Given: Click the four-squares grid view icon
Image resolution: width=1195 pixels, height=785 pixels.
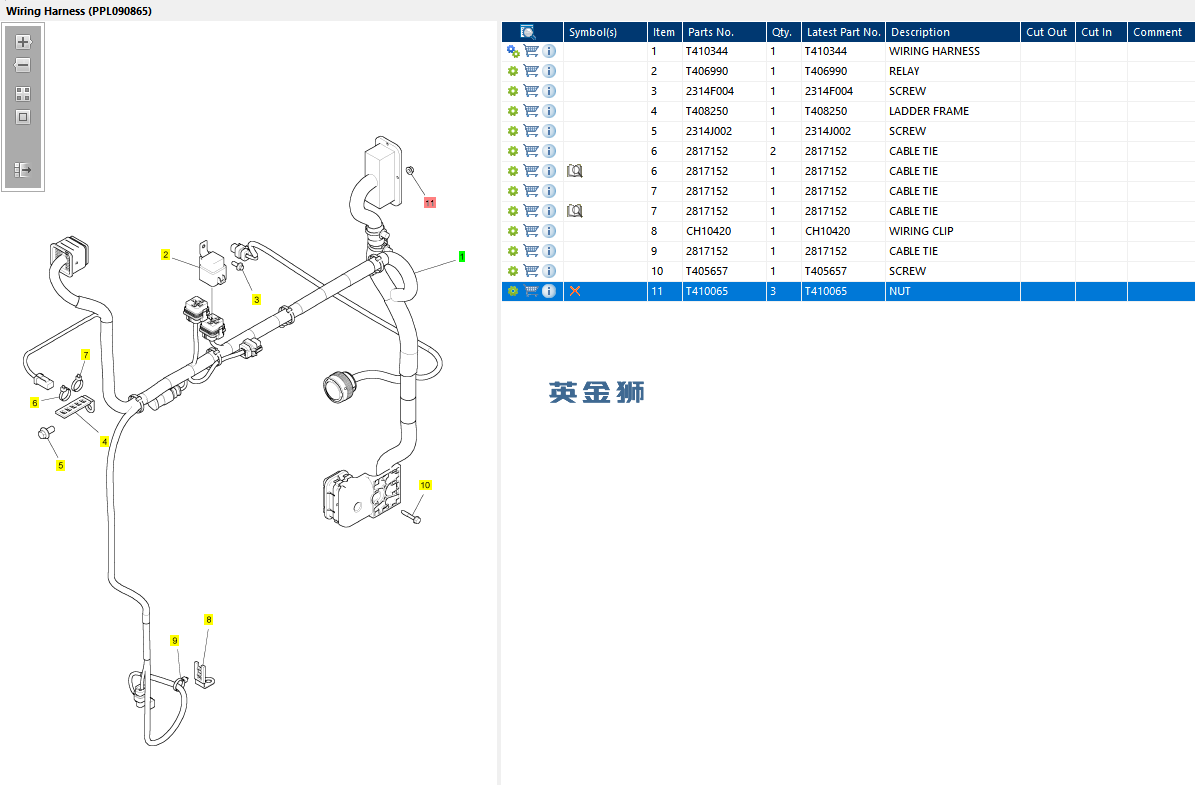Looking at the screenshot, I should pos(23,94).
